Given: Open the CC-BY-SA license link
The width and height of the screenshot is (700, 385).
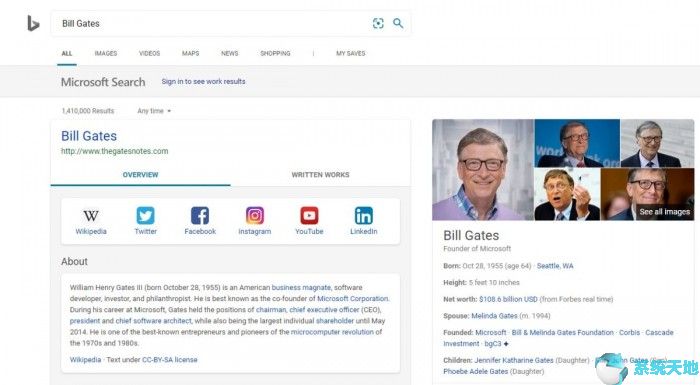Looking at the screenshot, I should pyautogui.click(x=170, y=360).
